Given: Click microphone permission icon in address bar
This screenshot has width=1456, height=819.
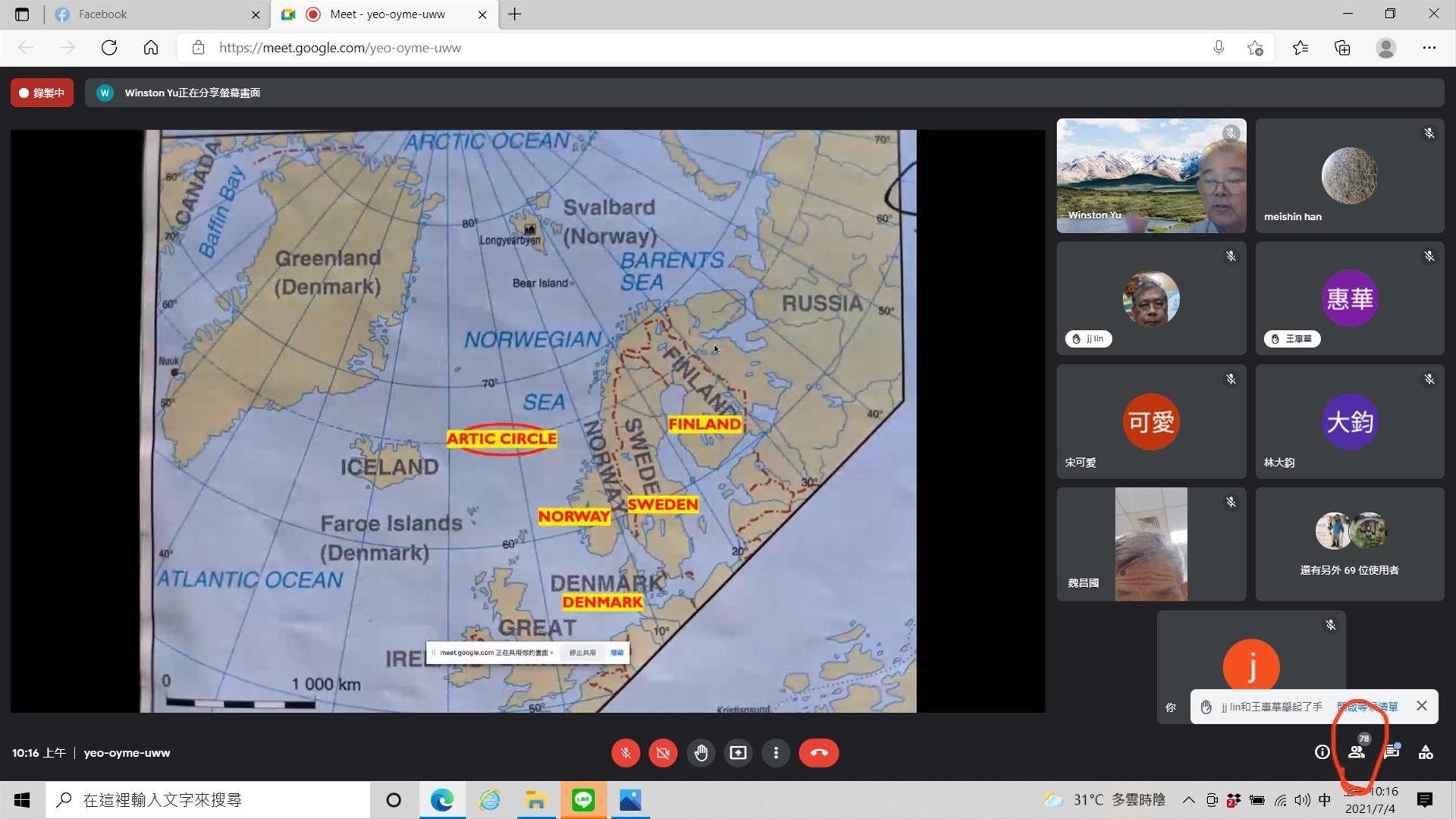Looking at the screenshot, I should pos(1218,48).
